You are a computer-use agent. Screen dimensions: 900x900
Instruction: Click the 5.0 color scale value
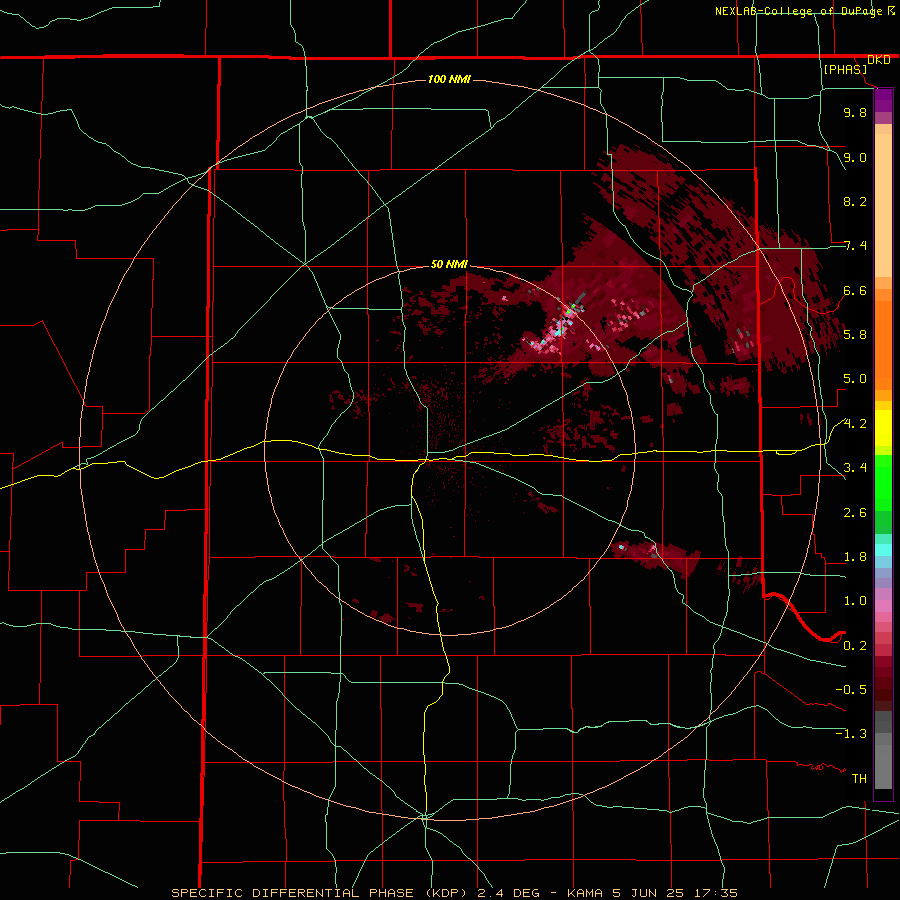tap(855, 379)
